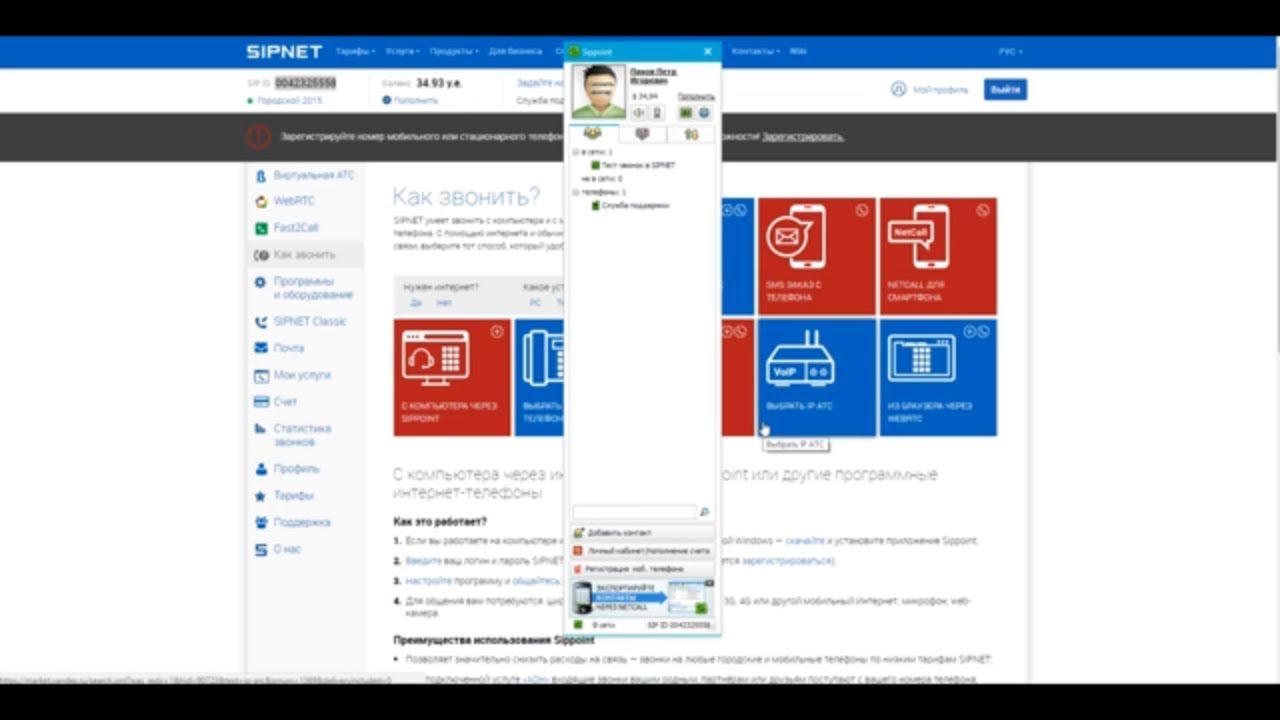Click 'С компьютера через Sippoint' tile
The width and height of the screenshot is (1280, 720).
452,378
